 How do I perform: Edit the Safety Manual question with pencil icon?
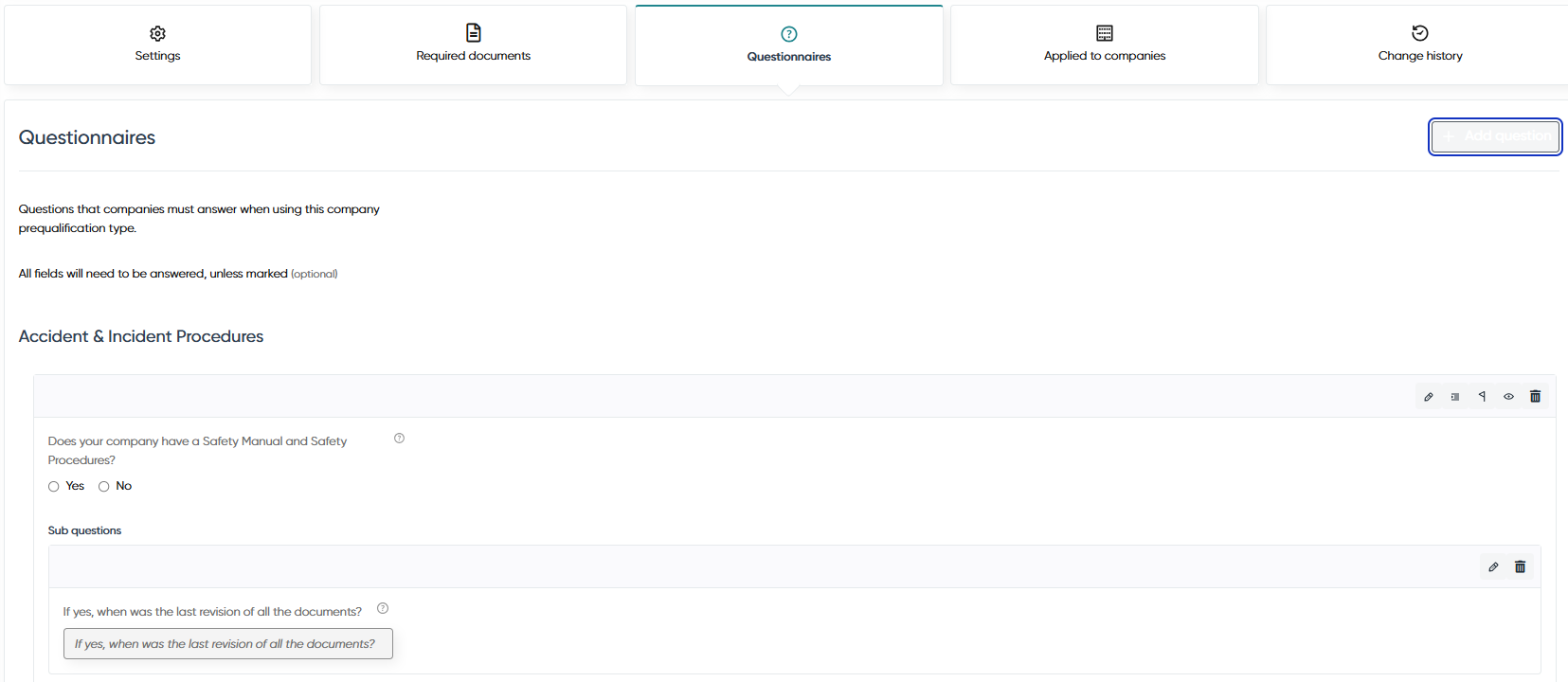click(1429, 397)
